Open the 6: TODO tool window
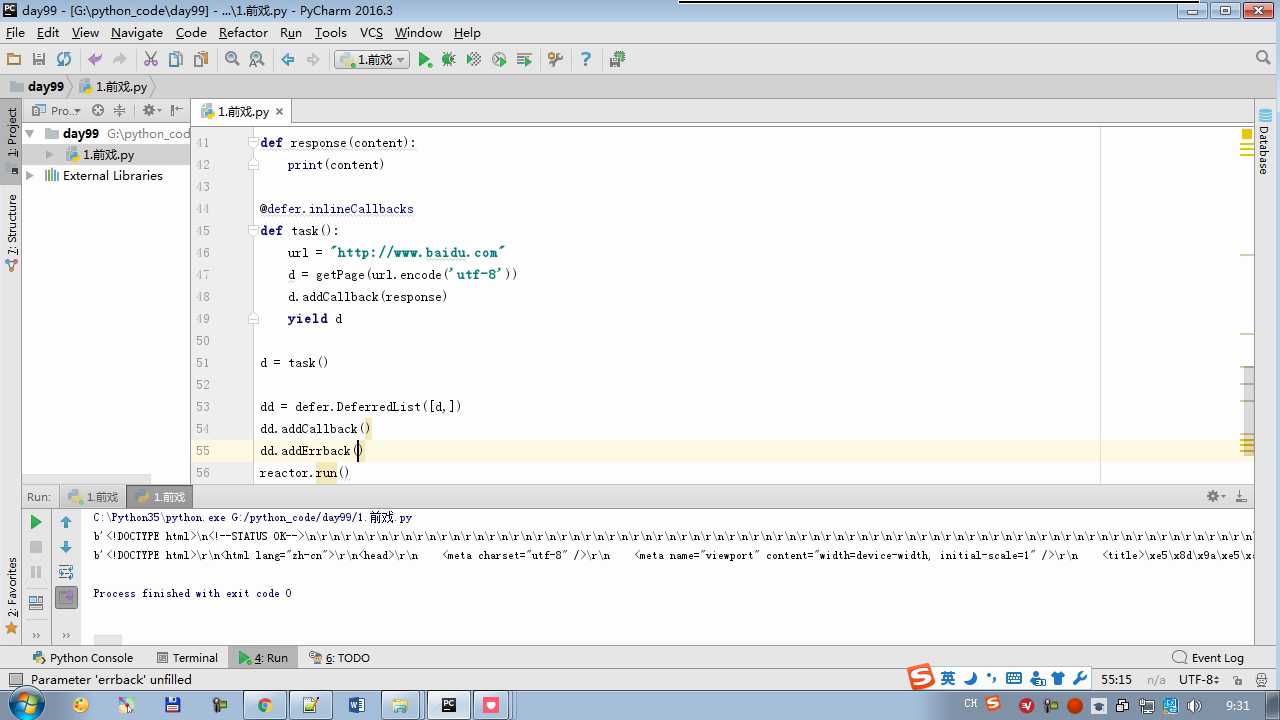The image size is (1280, 720). click(339, 658)
